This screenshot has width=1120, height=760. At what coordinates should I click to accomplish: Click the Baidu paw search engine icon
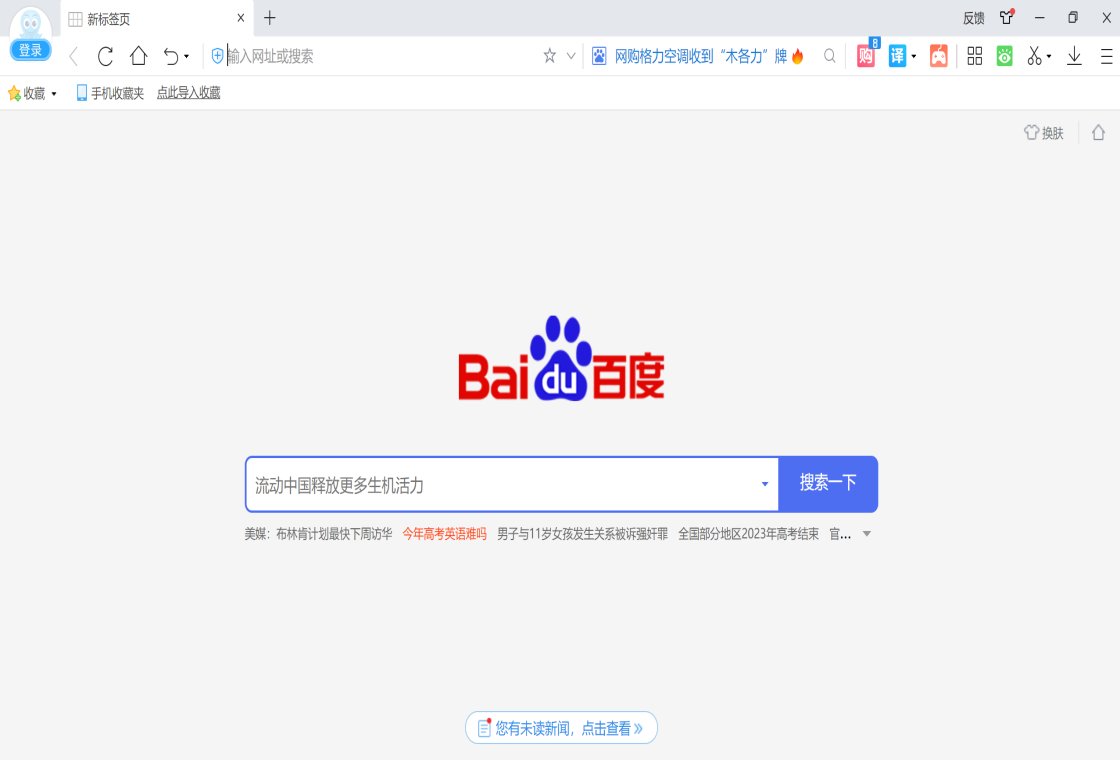tap(599, 56)
